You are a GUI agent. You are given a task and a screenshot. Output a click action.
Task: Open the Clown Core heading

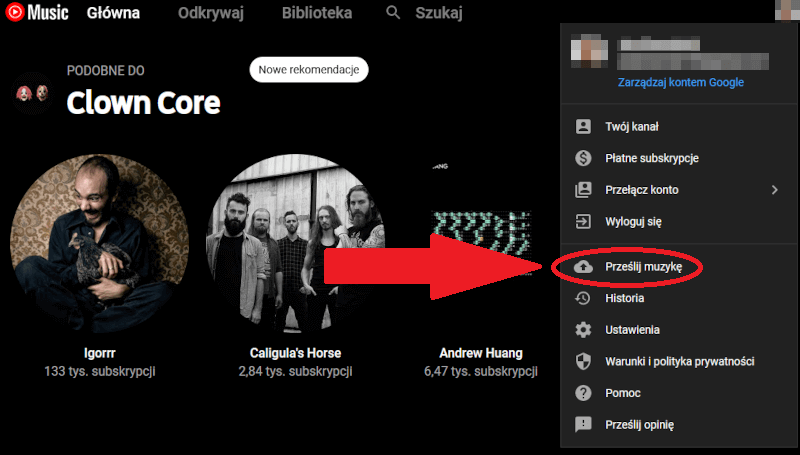coord(143,103)
